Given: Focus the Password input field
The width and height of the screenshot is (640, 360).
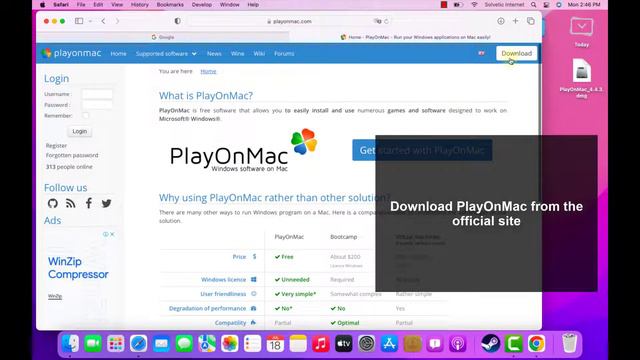Looking at the screenshot, I should (97, 105).
